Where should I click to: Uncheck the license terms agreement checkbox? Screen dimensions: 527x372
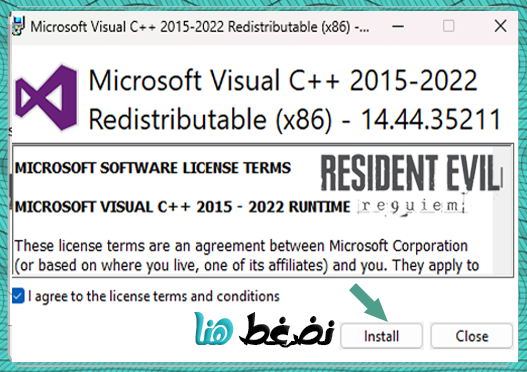pyautogui.click(x=18, y=296)
